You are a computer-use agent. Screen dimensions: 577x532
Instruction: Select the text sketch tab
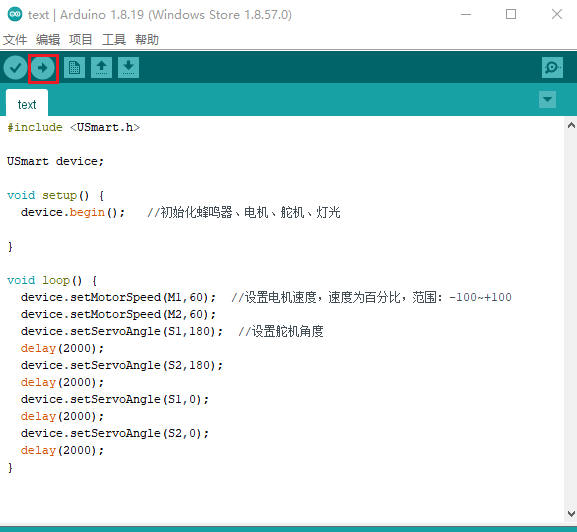coord(27,103)
